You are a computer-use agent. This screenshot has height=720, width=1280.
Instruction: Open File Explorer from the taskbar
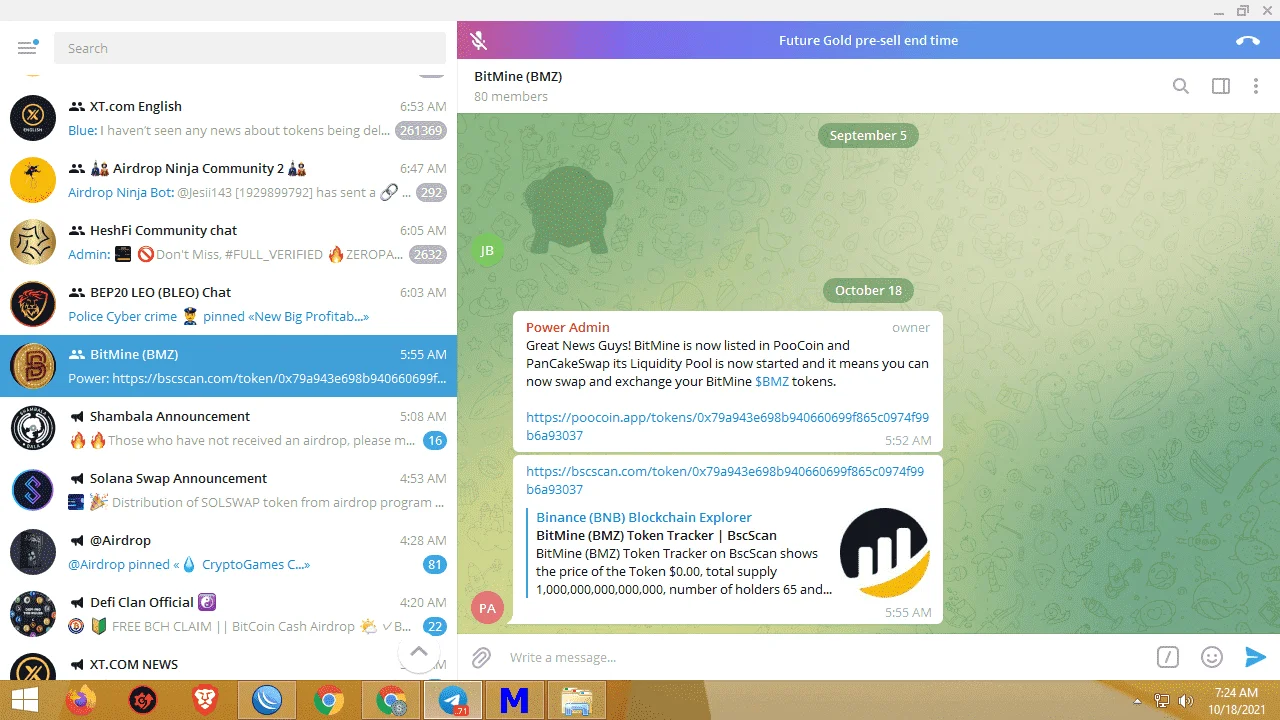click(577, 700)
